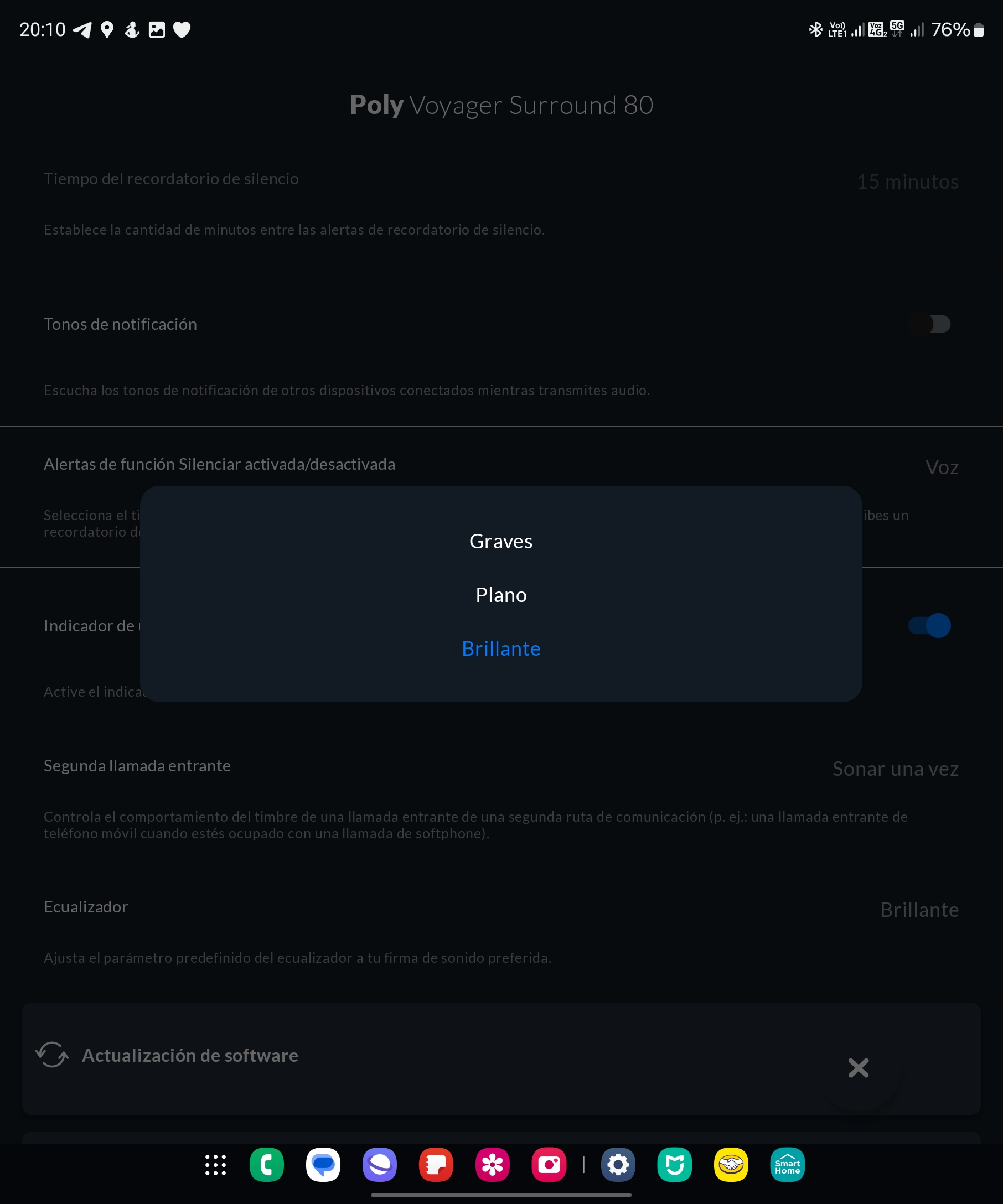Change the 15 minutos reminder time

click(x=907, y=181)
